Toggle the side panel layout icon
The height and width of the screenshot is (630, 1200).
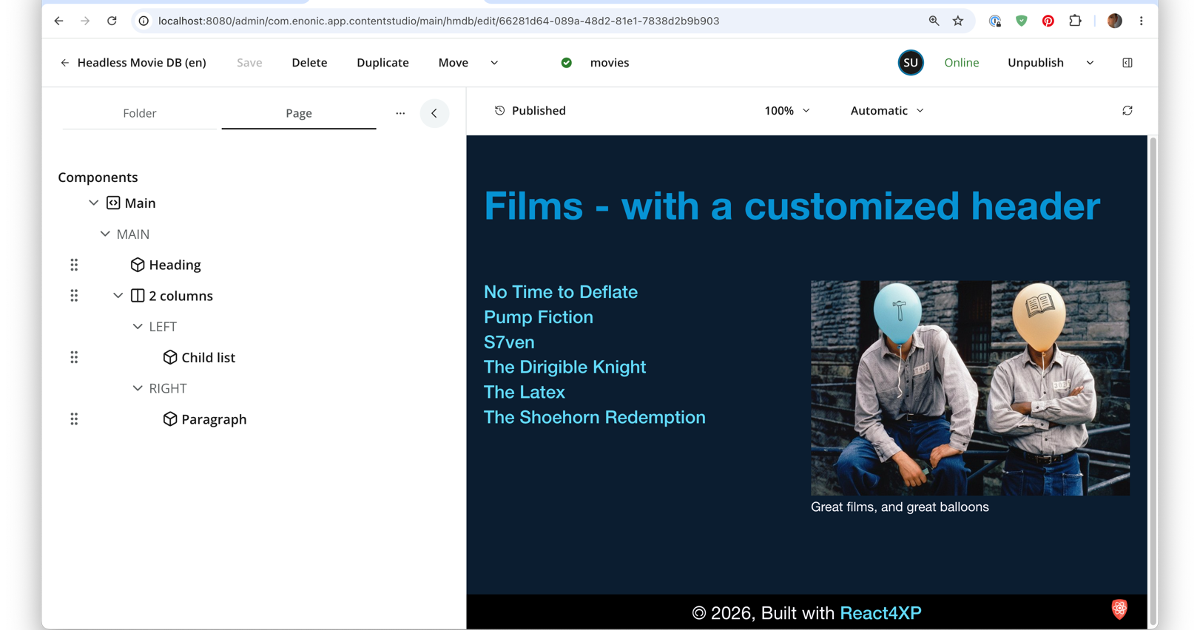point(1127,62)
